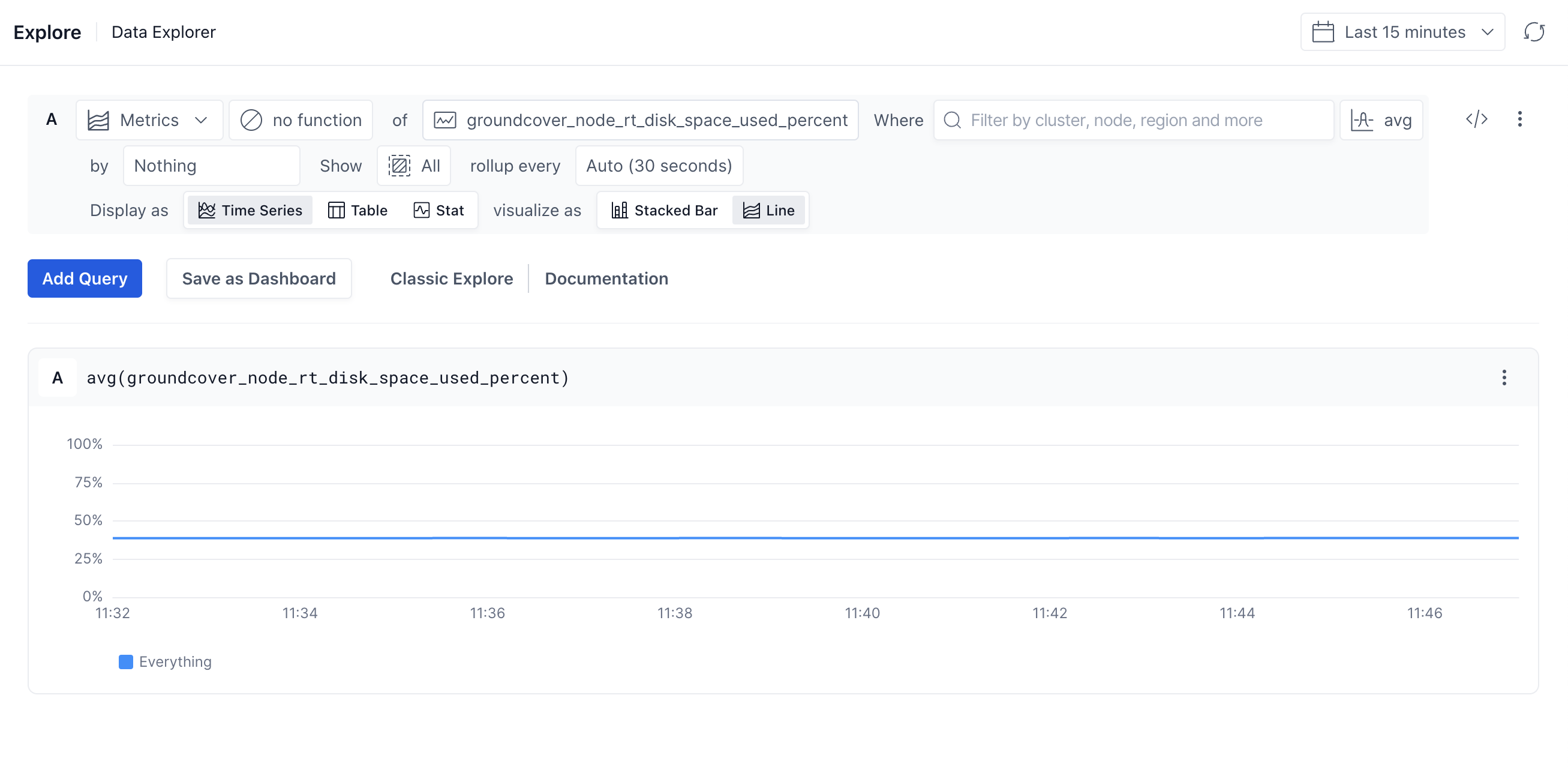Select the Line visualization option

point(769,210)
